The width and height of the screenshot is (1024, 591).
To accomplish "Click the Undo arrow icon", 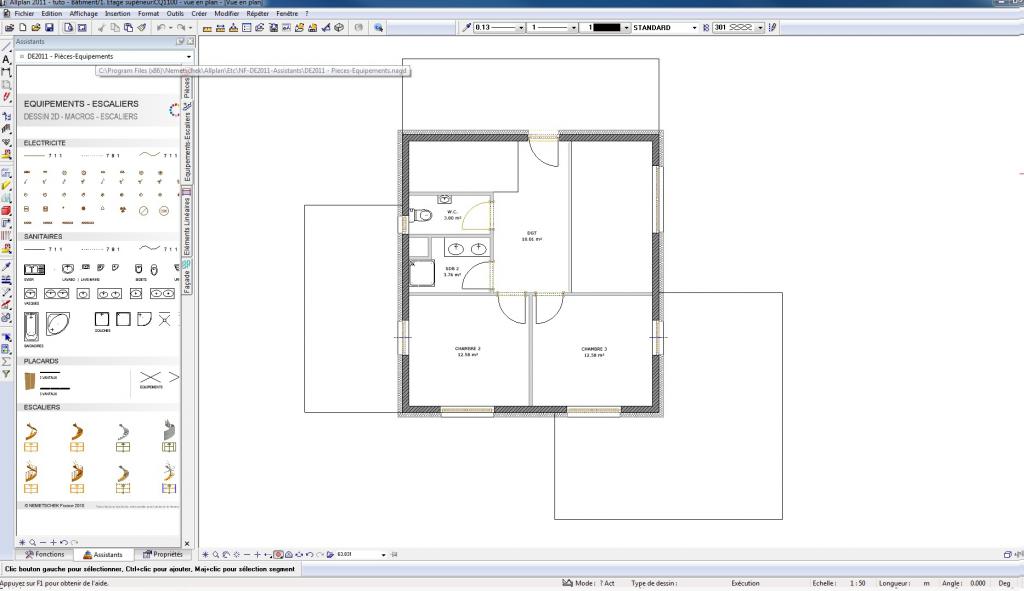I will [161, 28].
